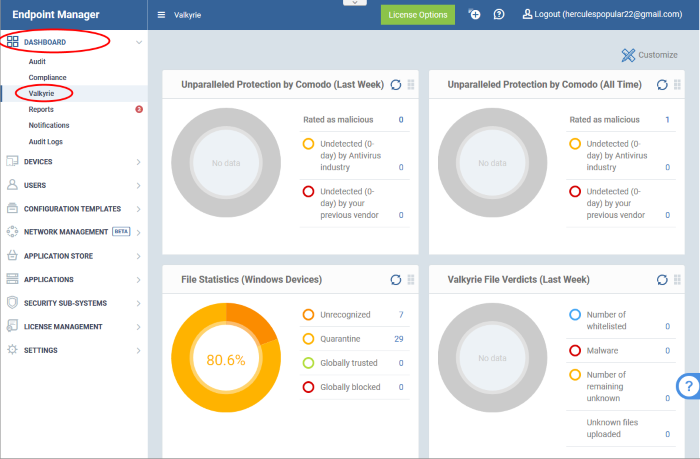Open the Audit Logs menu item
Image resolution: width=700 pixels, height=459 pixels.
(x=46, y=142)
